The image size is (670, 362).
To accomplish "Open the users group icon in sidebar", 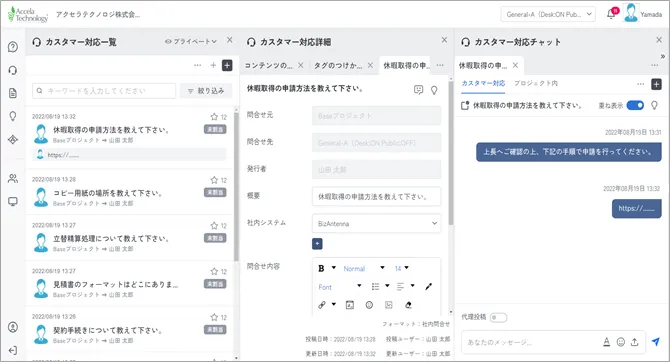I will coord(13,178).
